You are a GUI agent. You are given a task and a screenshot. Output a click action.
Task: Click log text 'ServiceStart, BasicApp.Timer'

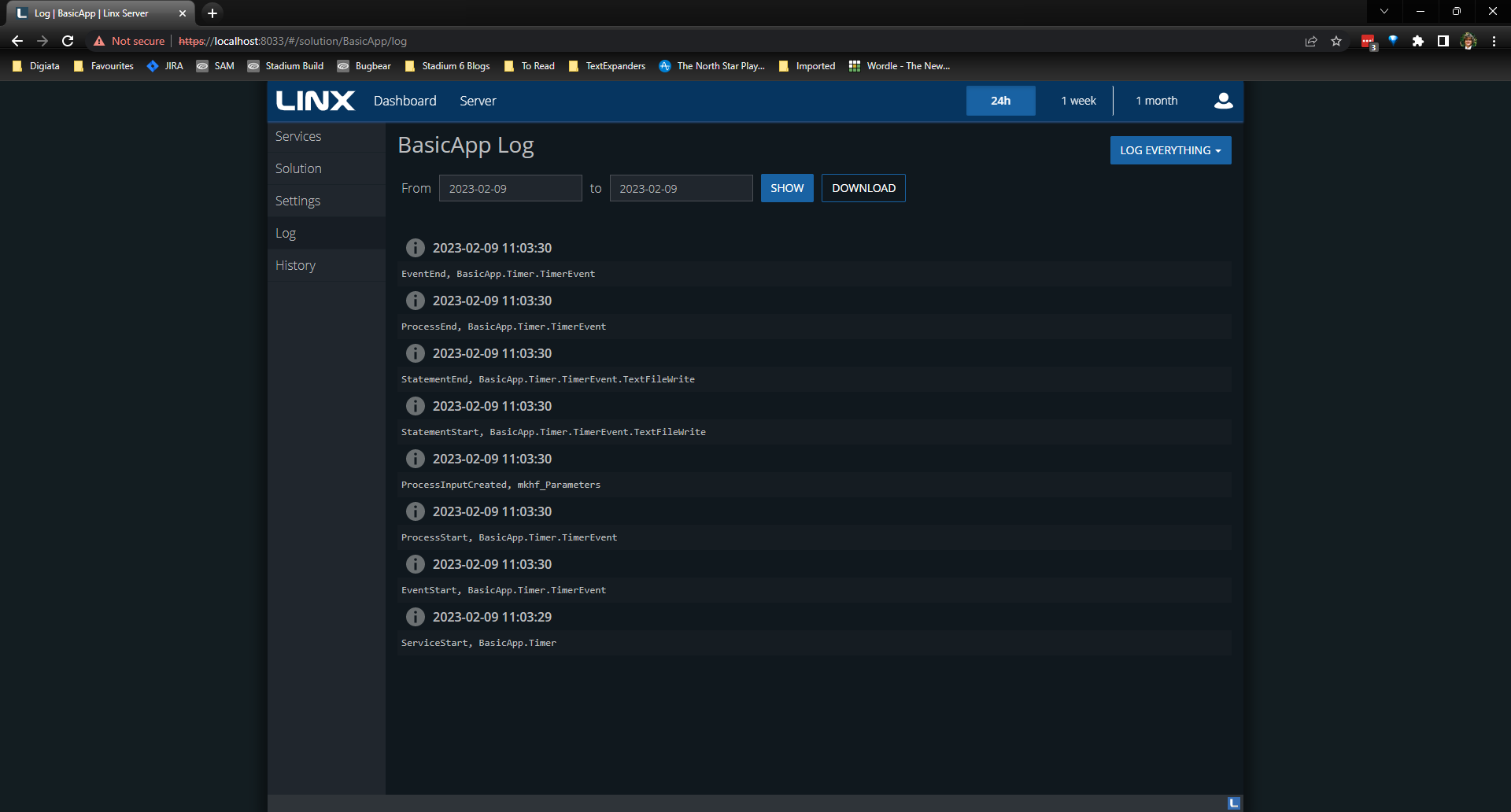(478, 643)
